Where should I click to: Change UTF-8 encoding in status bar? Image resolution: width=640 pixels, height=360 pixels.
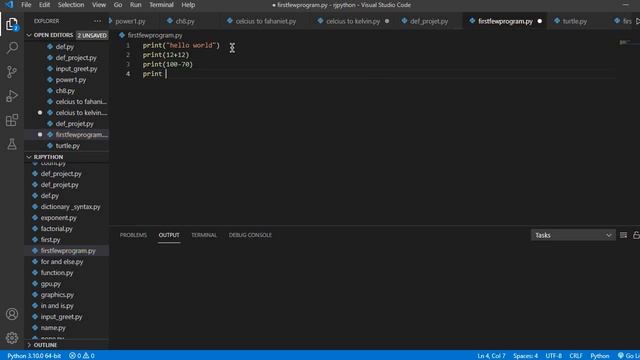(x=553, y=356)
